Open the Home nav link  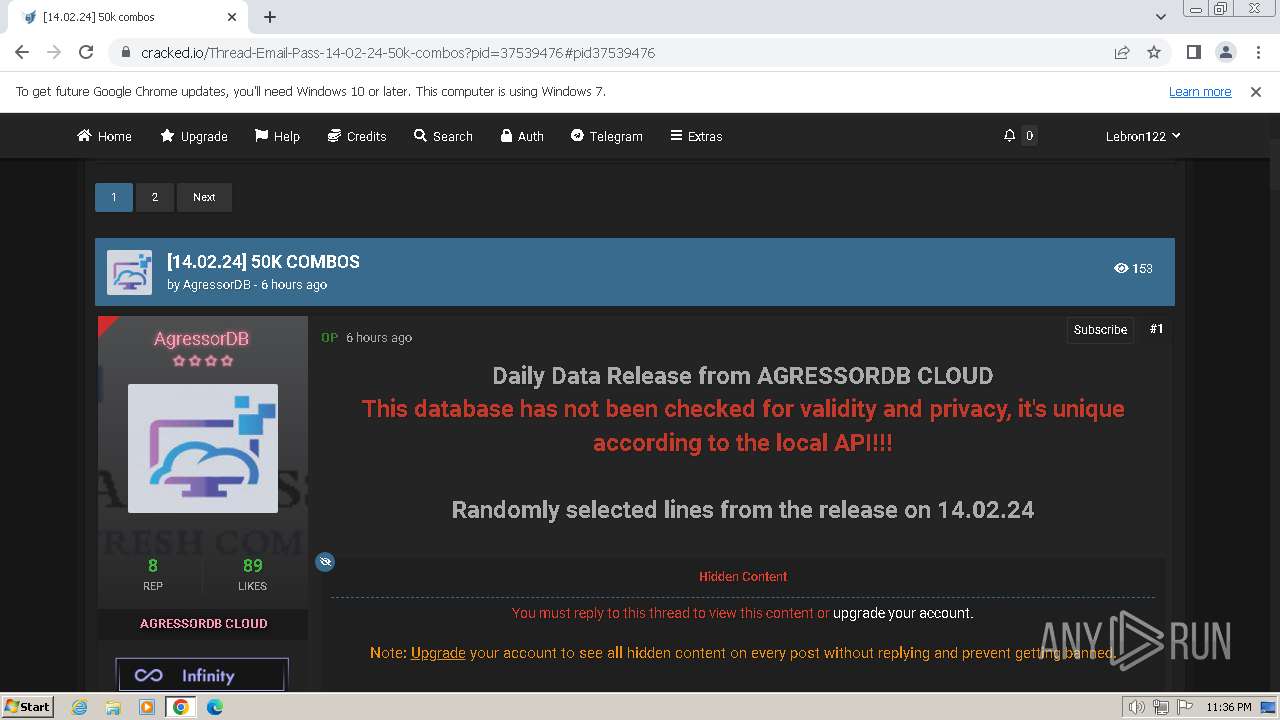pyautogui.click(x=104, y=136)
